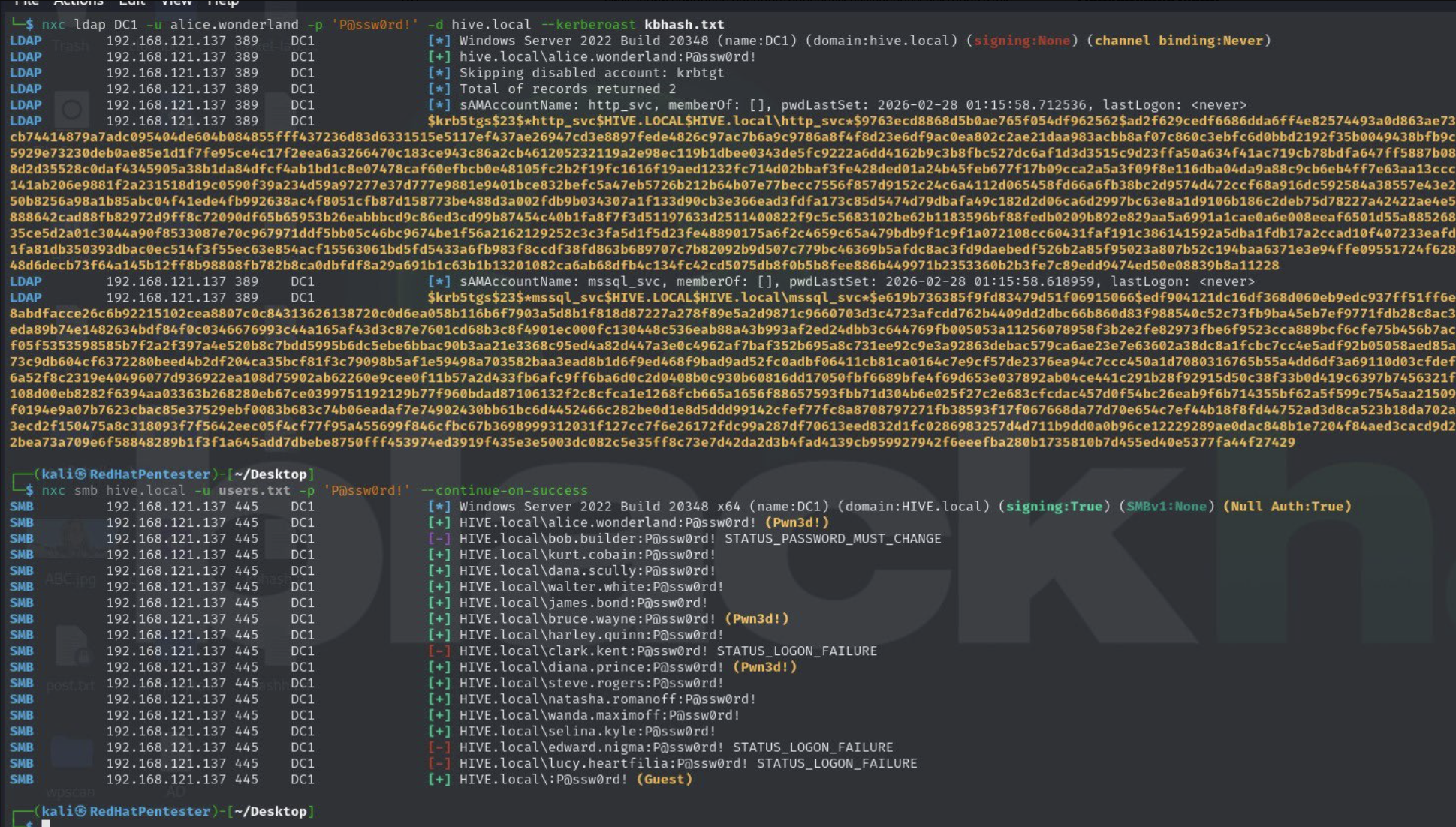Click the Null Auth:True text
Screen dimensions: 1456x827
coord(1287,507)
